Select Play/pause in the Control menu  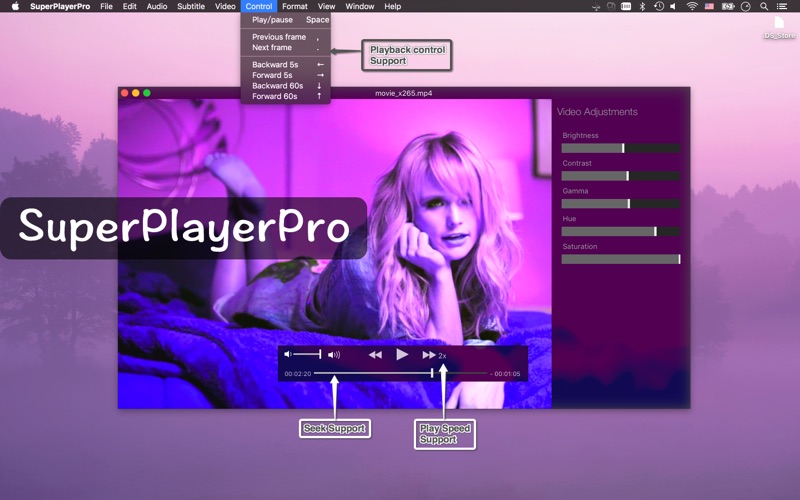pyautogui.click(x=286, y=20)
